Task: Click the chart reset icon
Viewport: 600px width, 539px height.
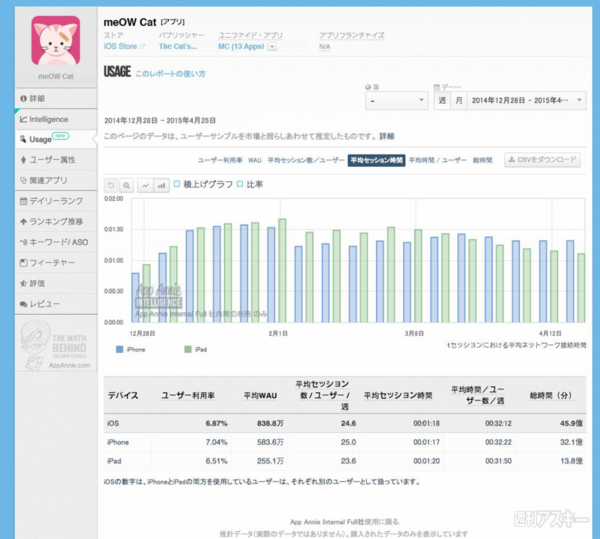Action: click(111, 186)
